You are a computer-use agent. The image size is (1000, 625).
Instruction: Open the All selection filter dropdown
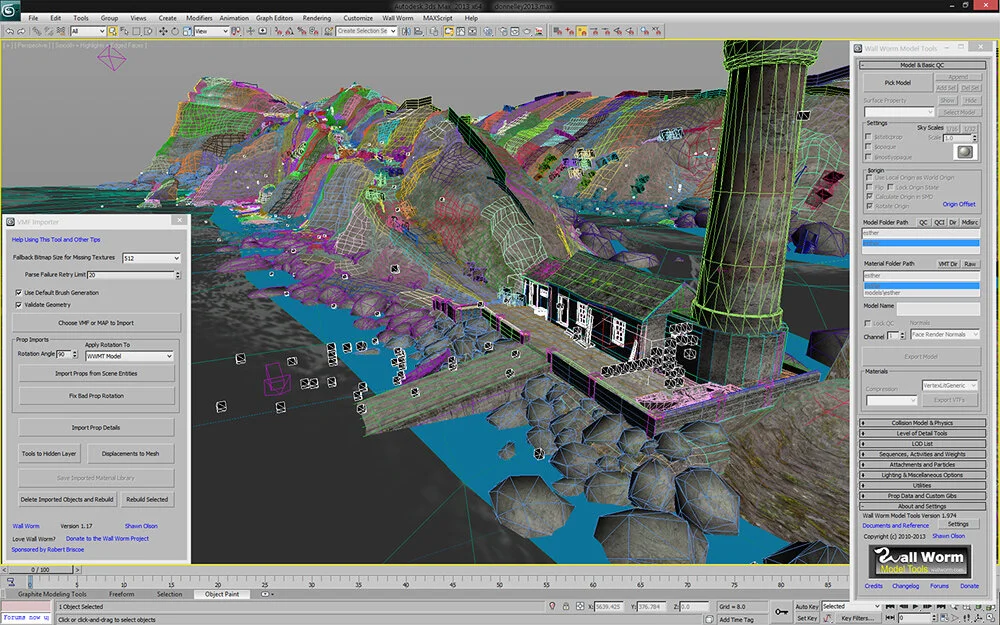pos(88,31)
